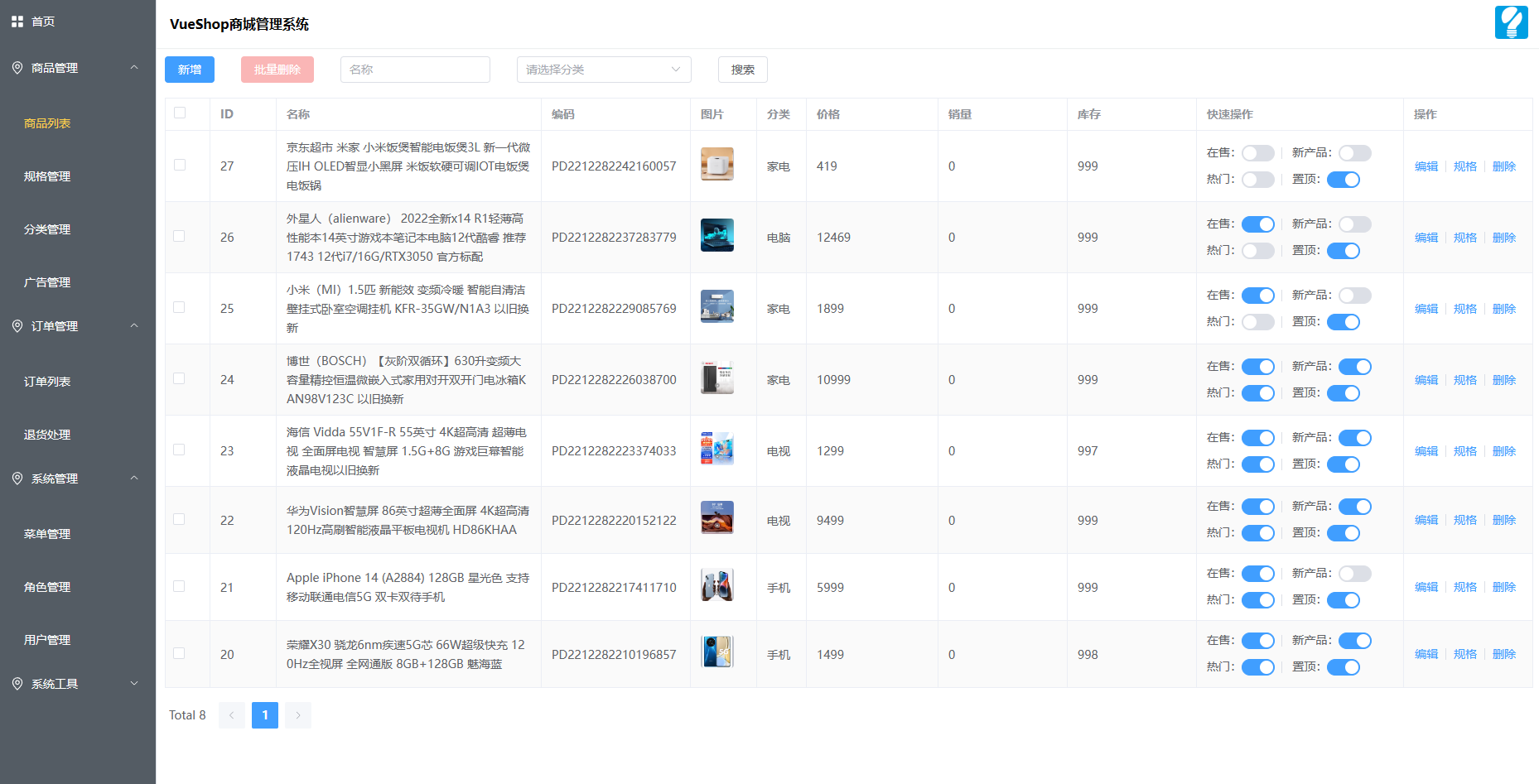Check the checkbox for product ID 24
The width and height of the screenshot is (1539, 784).
pos(180,378)
